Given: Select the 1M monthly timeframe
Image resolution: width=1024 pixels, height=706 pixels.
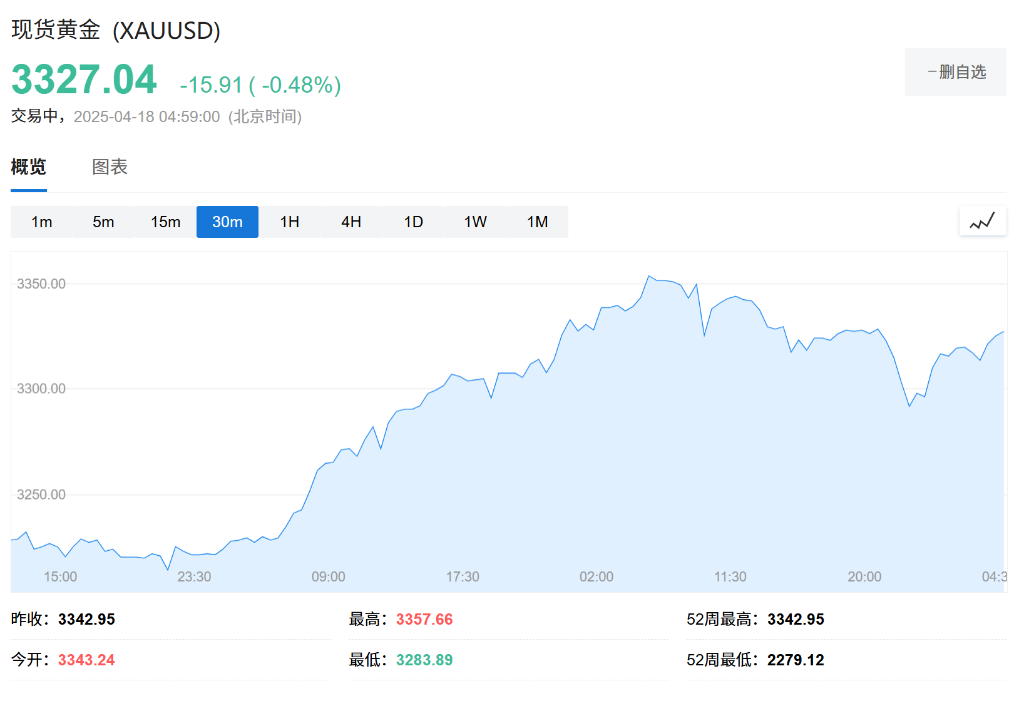Looking at the screenshot, I should pos(538,222).
